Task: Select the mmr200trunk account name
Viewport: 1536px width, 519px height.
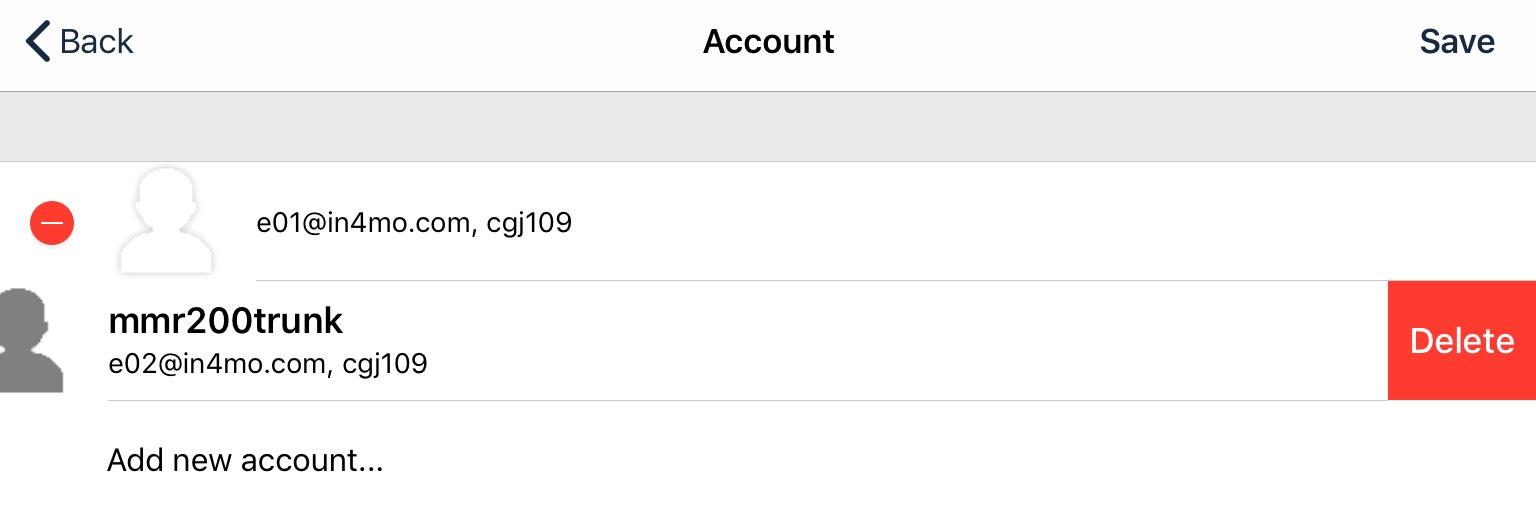Action: (225, 321)
